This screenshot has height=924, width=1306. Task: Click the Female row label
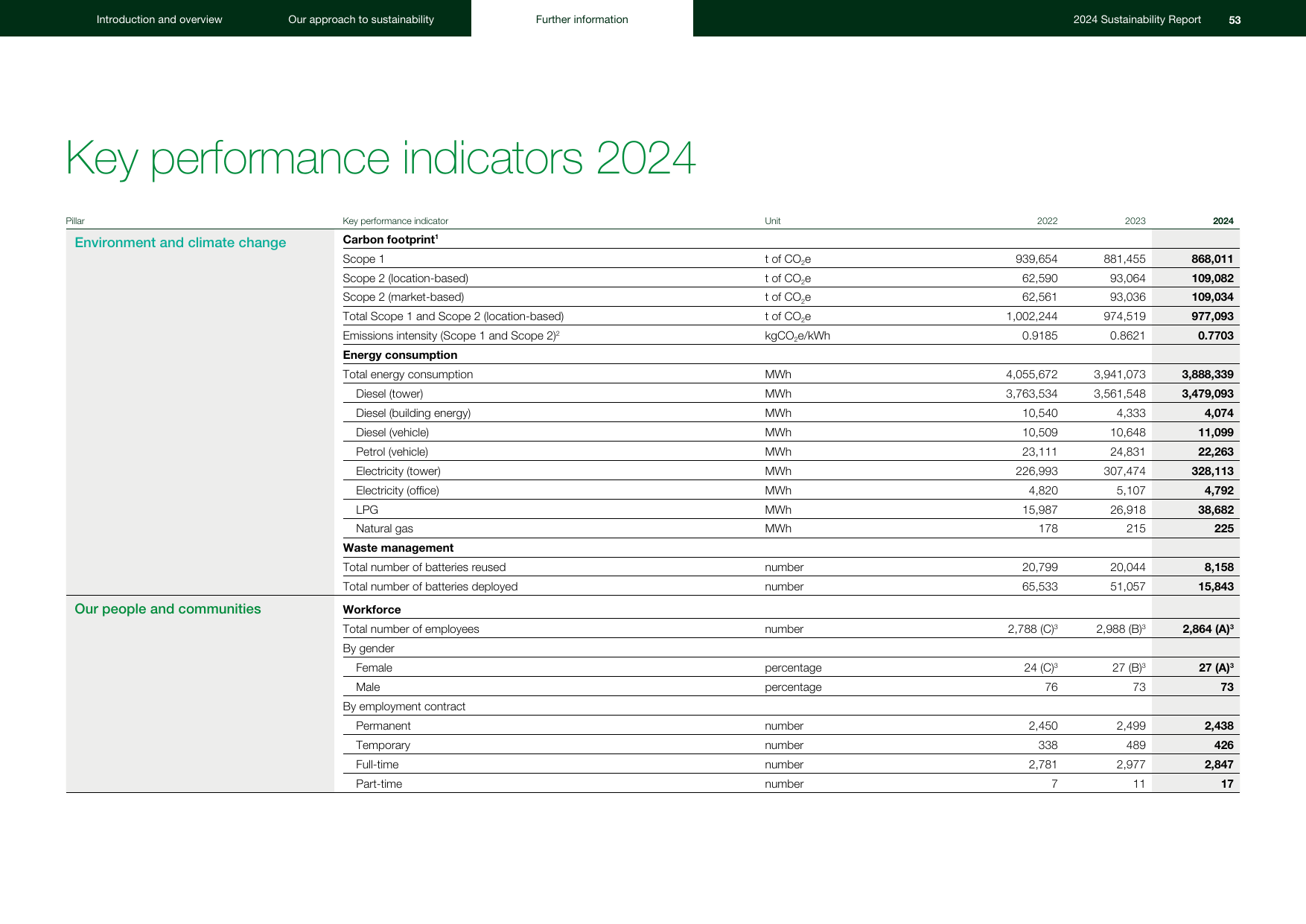tap(374, 668)
